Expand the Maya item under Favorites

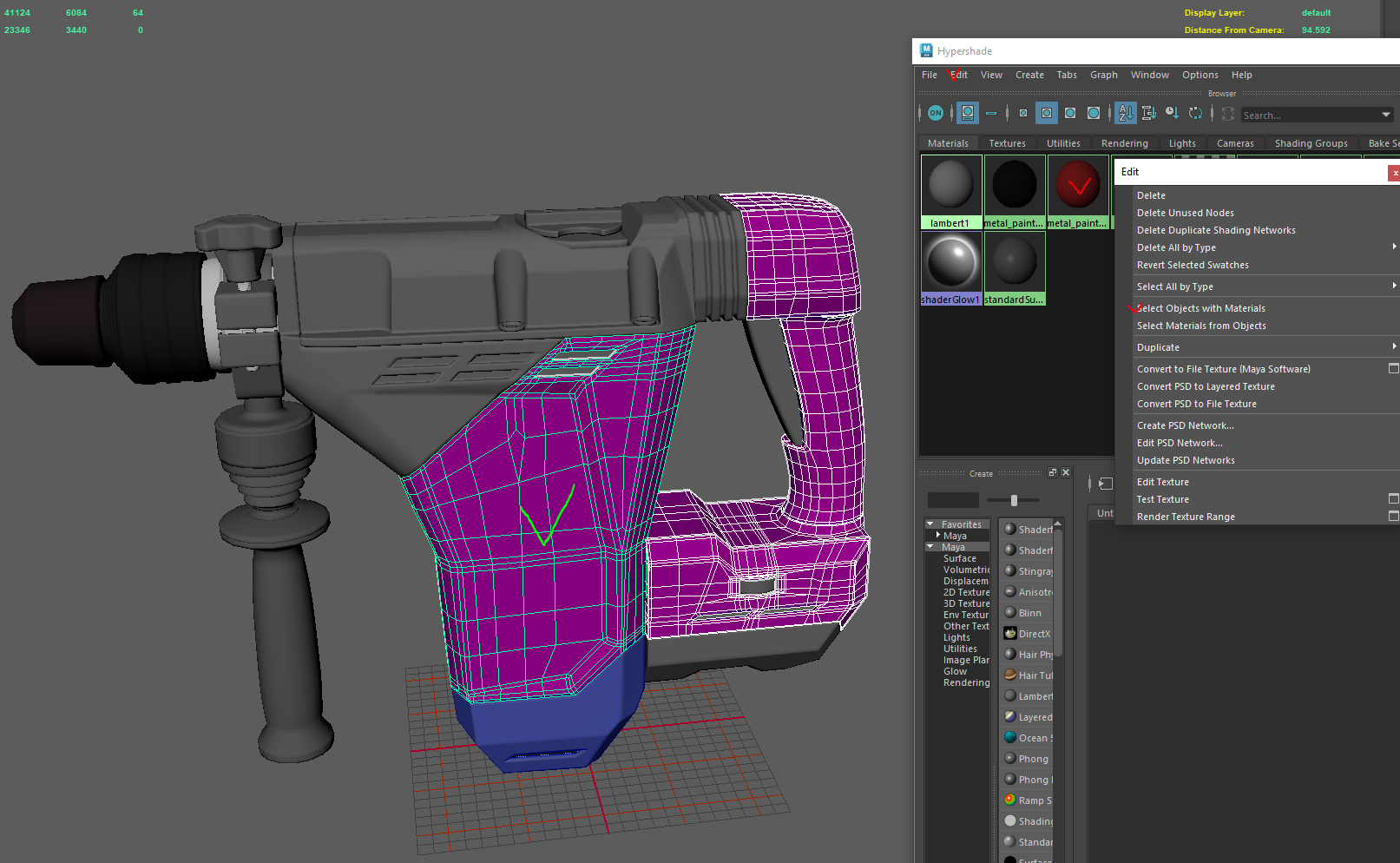[x=938, y=536]
